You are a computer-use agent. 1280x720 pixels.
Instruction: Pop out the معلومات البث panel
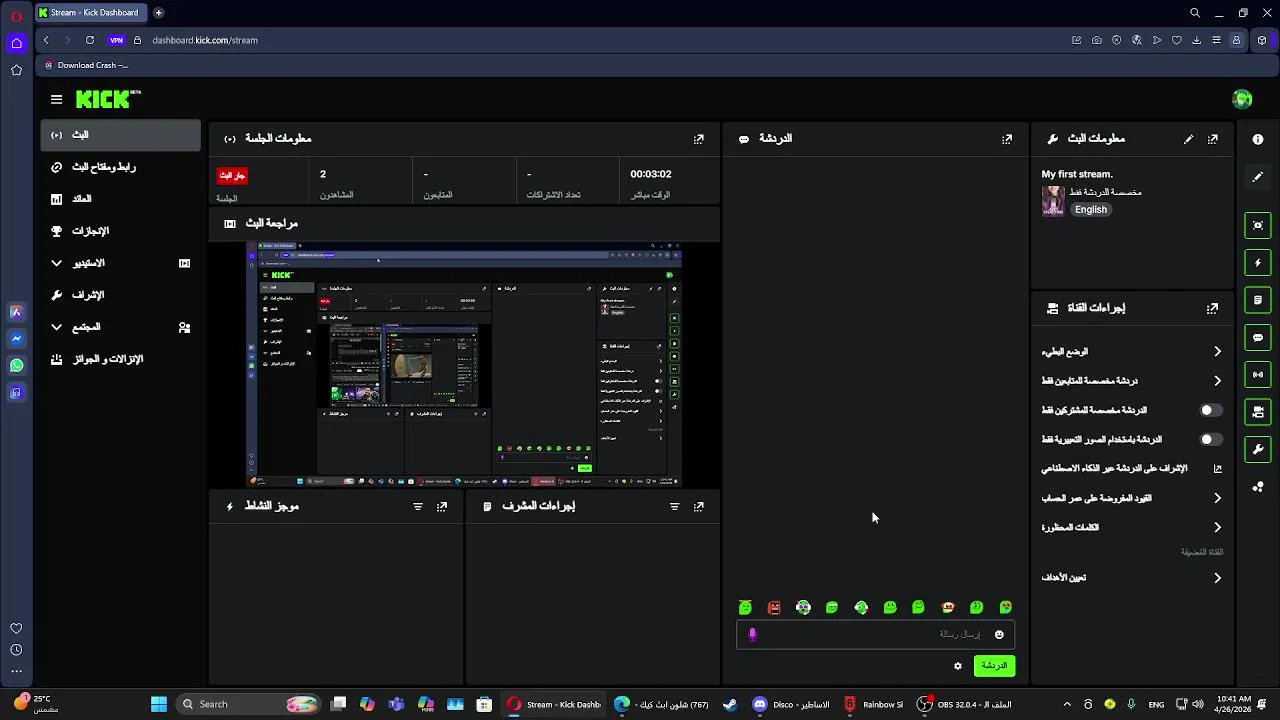[1213, 139]
